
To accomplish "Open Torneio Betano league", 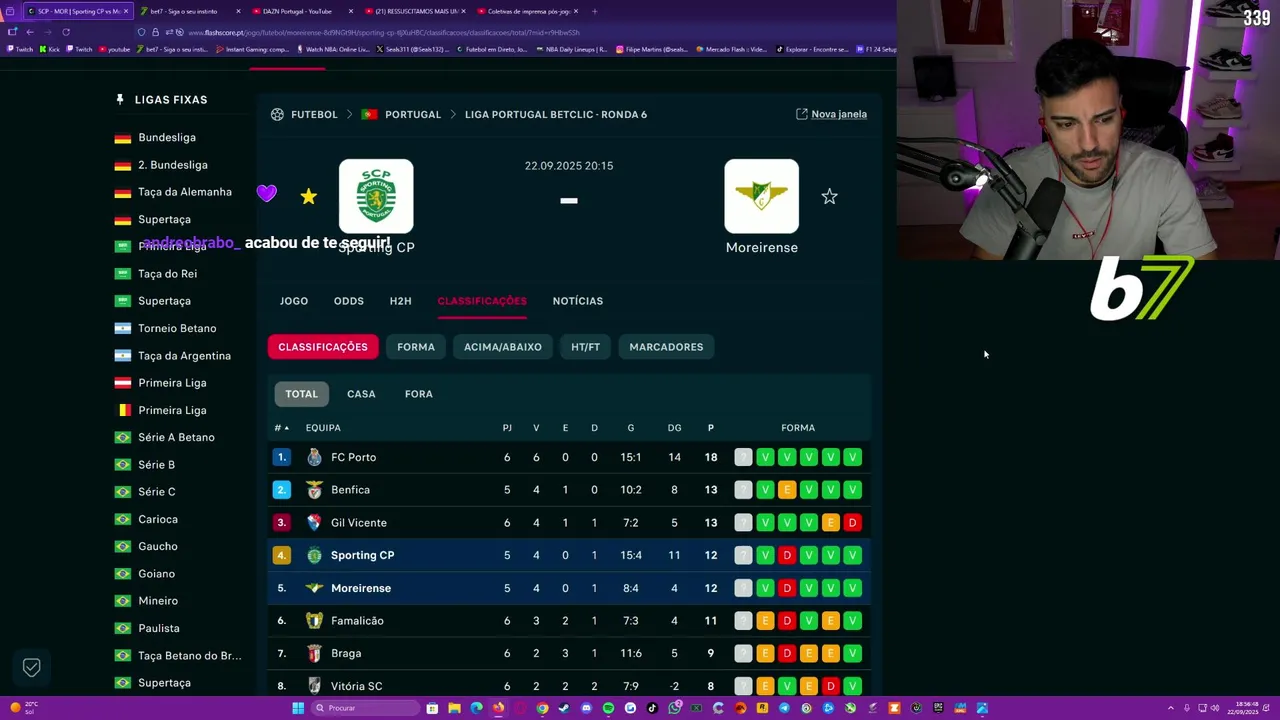I will click(x=177, y=328).
